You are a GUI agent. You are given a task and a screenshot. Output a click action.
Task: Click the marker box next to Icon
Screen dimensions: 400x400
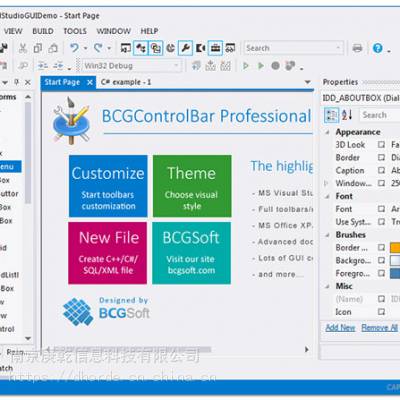[381, 312]
